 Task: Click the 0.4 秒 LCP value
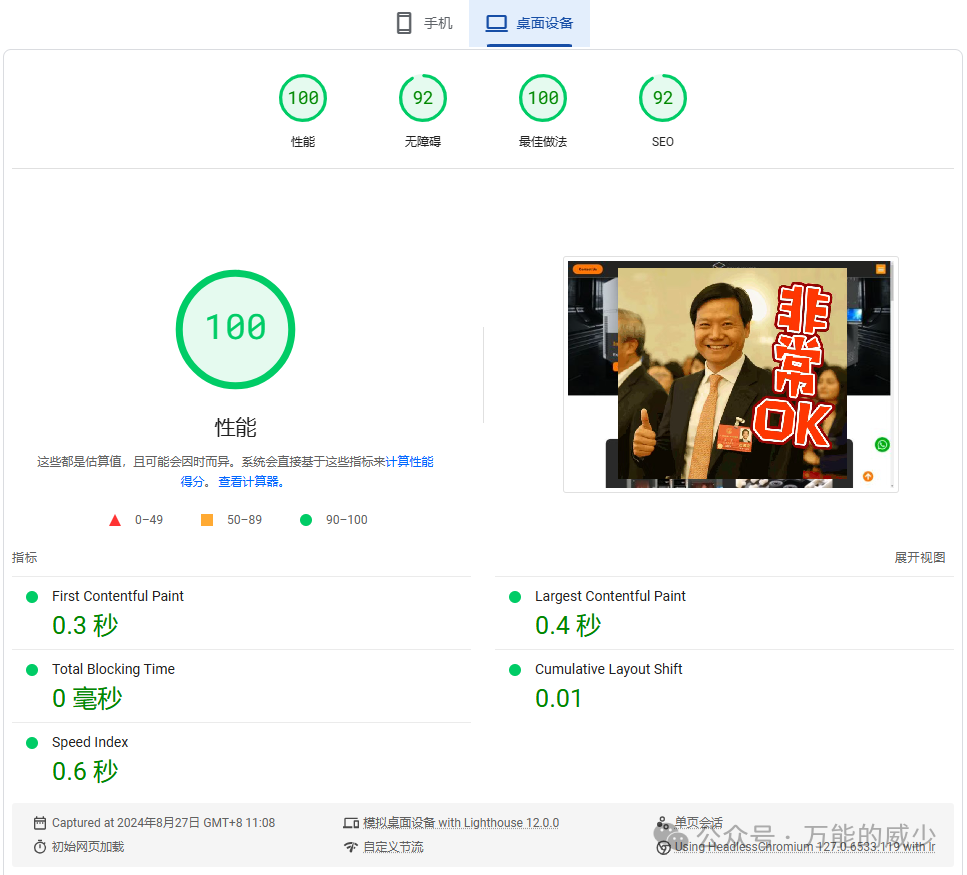point(568,625)
